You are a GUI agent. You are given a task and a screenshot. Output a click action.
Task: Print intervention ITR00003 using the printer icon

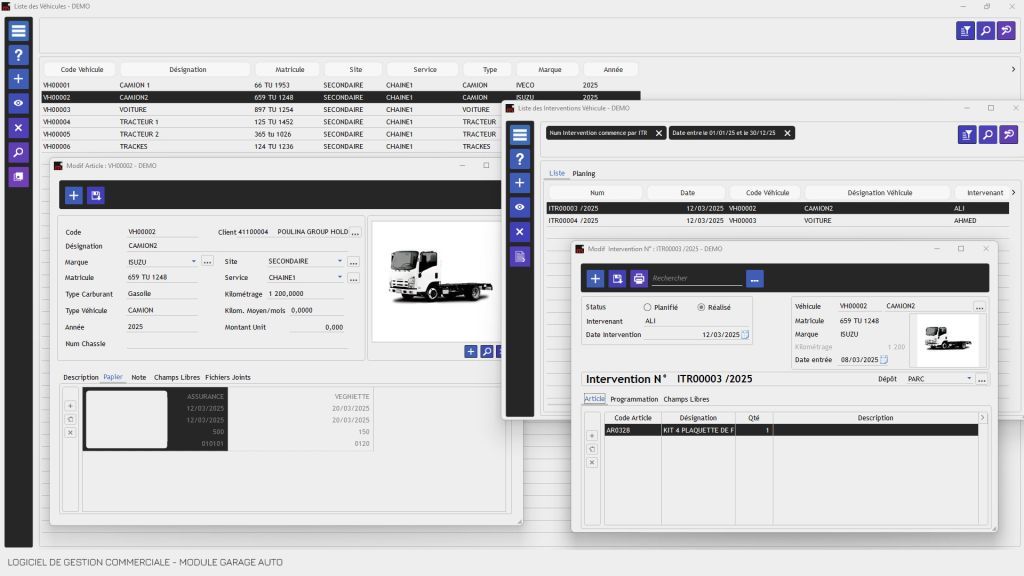[x=638, y=278]
